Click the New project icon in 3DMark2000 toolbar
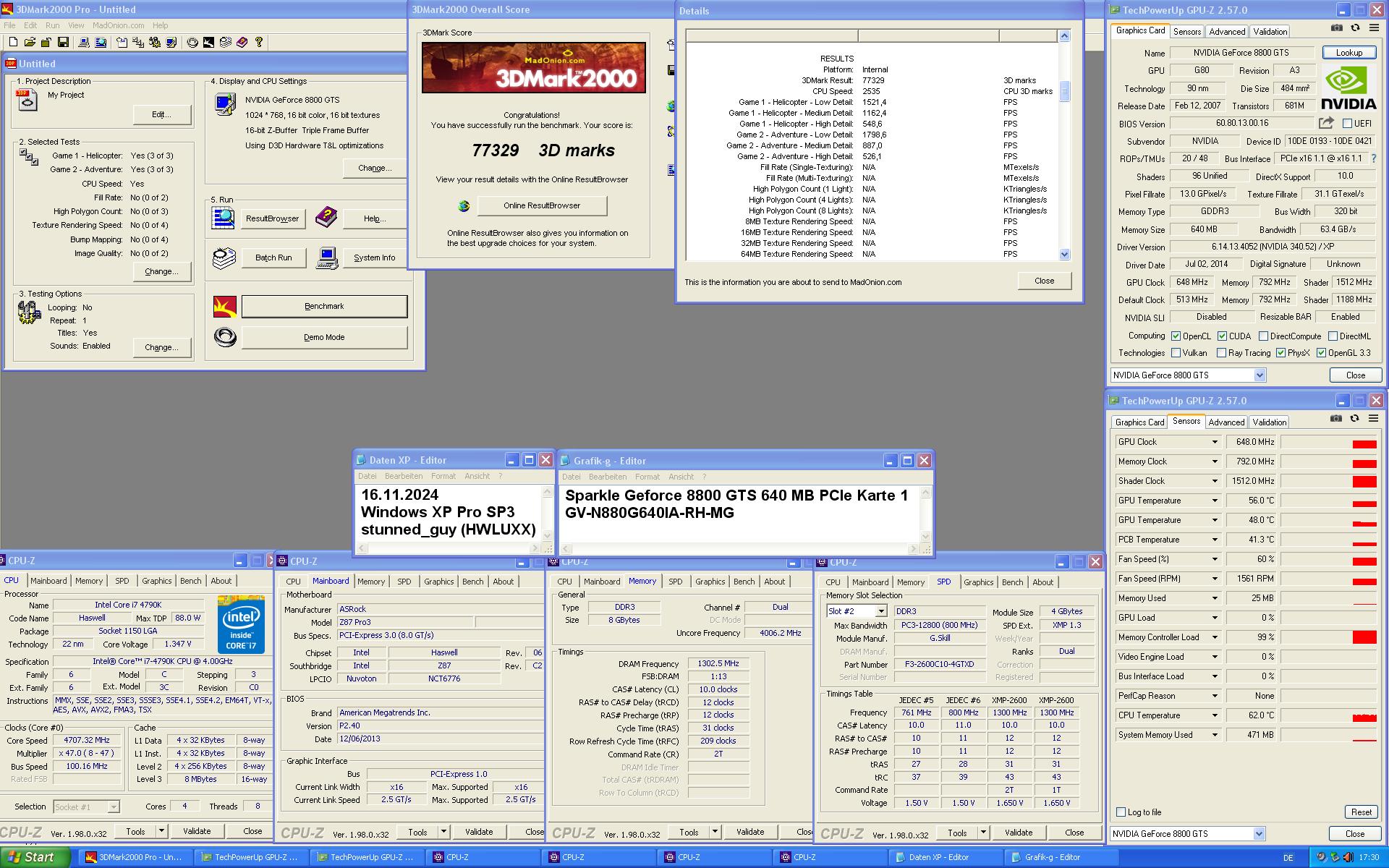The height and width of the screenshot is (868, 1389). tap(13, 42)
